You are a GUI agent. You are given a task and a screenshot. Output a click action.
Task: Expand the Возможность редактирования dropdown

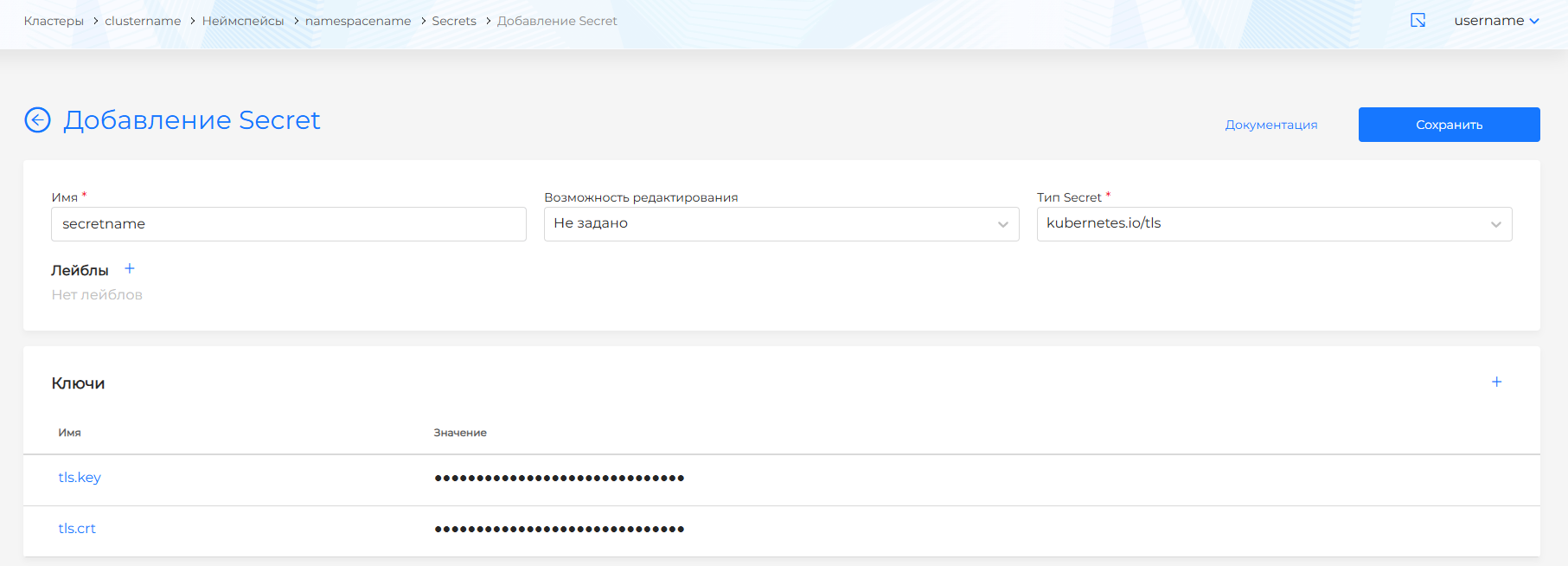[781, 224]
